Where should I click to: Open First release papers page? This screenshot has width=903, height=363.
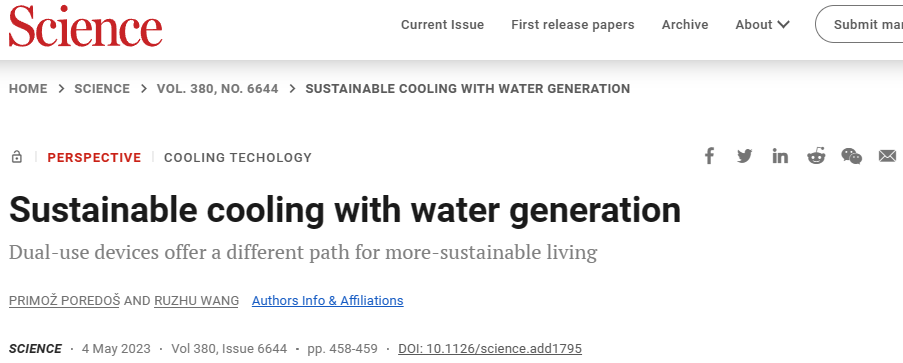572,25
